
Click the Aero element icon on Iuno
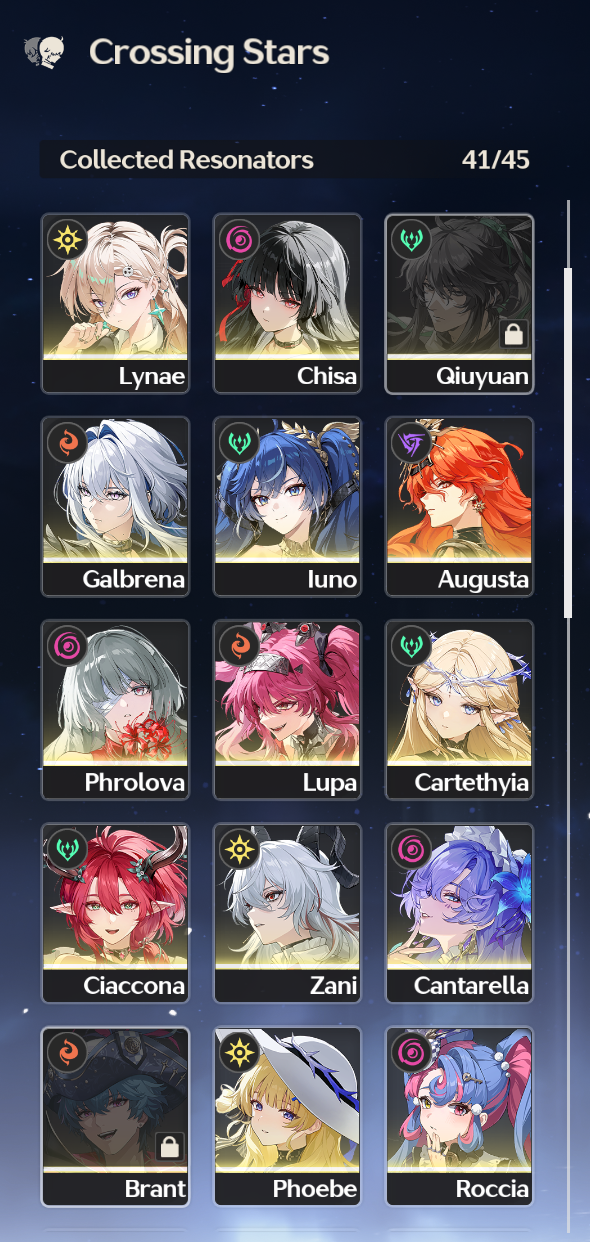pos(240,443)
